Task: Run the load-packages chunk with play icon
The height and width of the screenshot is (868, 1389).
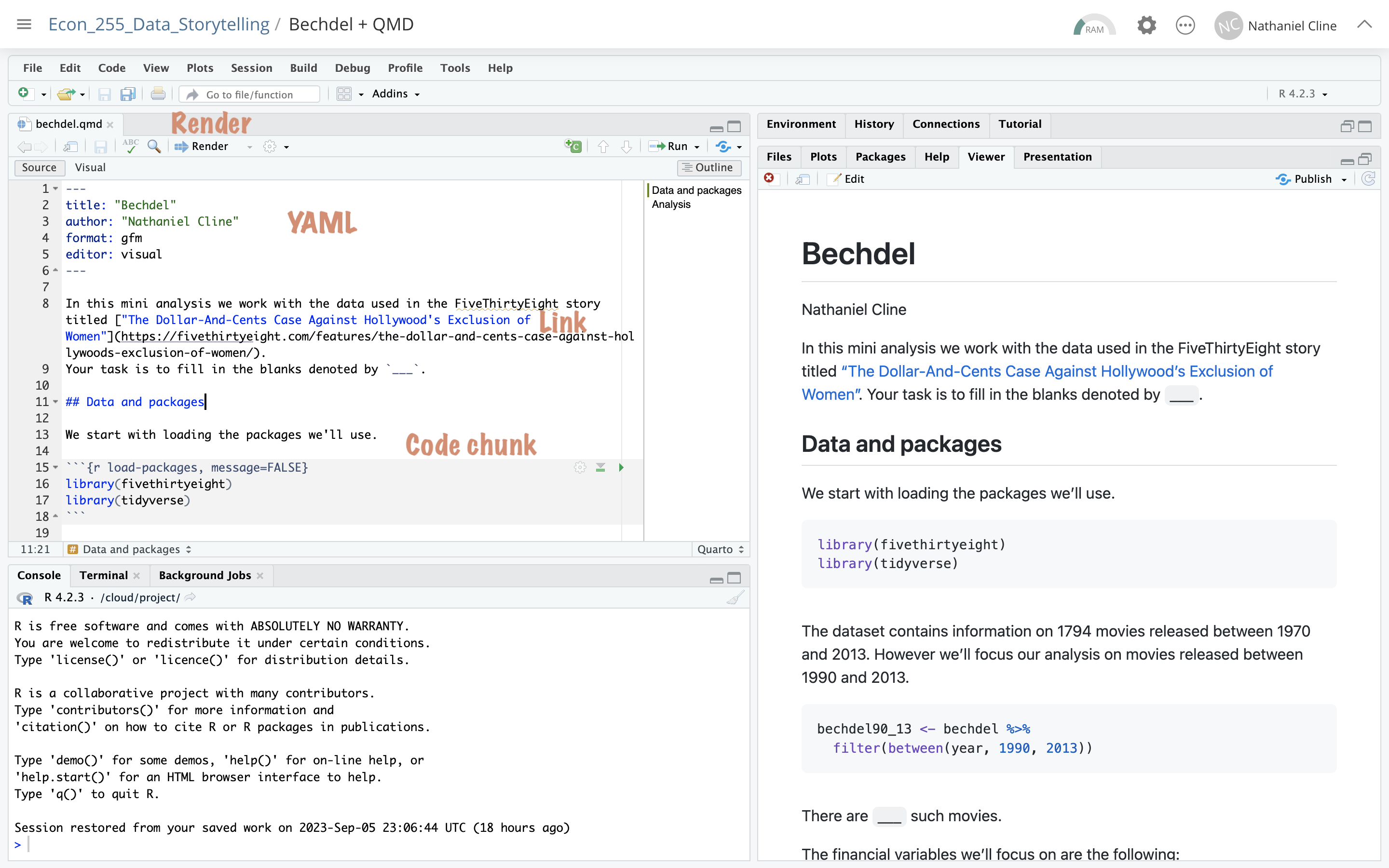Action: coord(621,467)
